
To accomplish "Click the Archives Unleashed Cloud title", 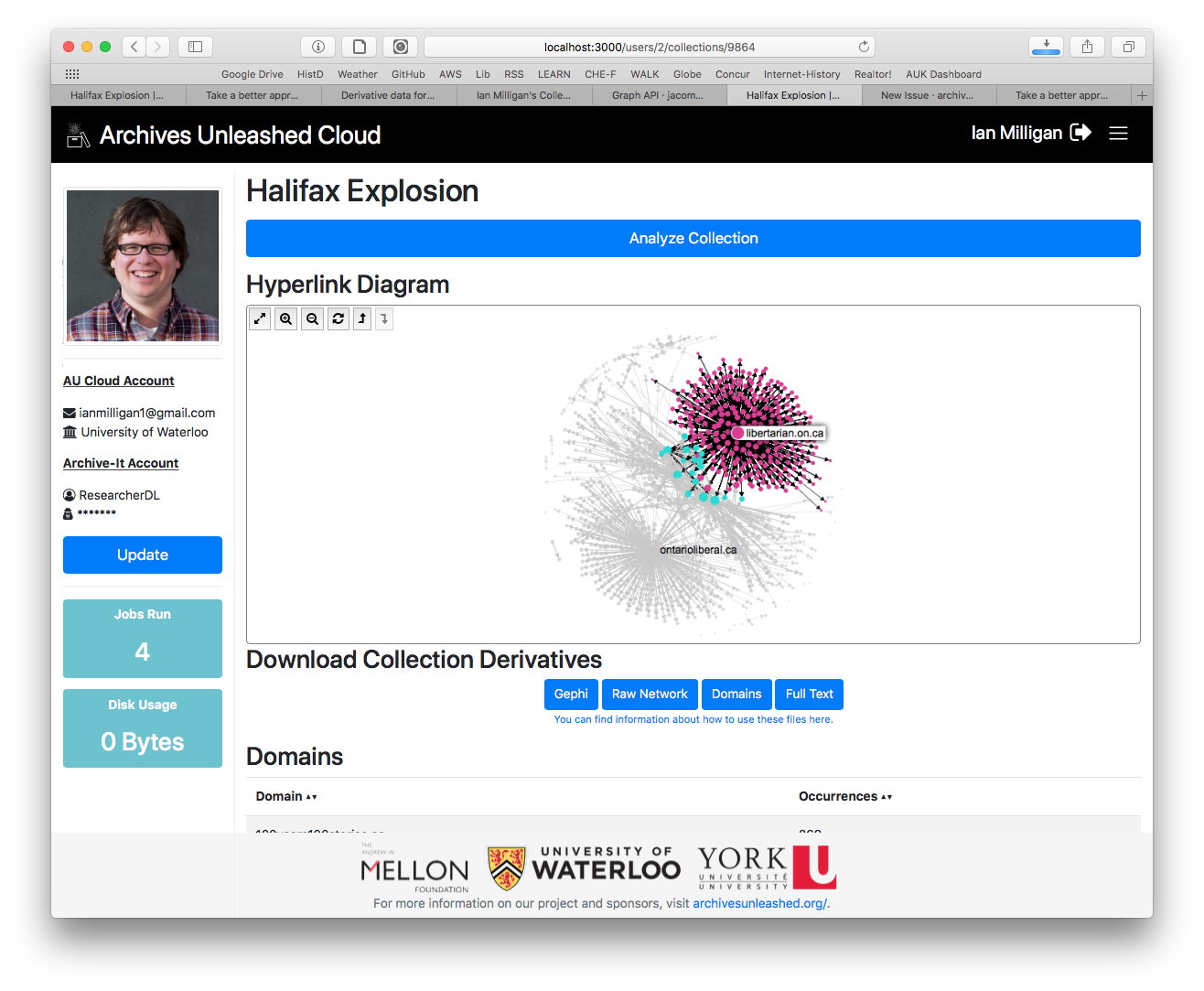I will coord(240,135).
